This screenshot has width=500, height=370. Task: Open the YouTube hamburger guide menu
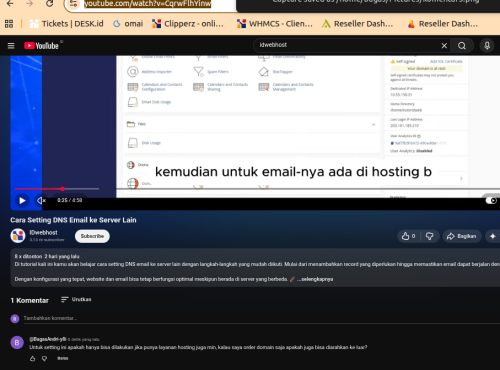(11, 46)
